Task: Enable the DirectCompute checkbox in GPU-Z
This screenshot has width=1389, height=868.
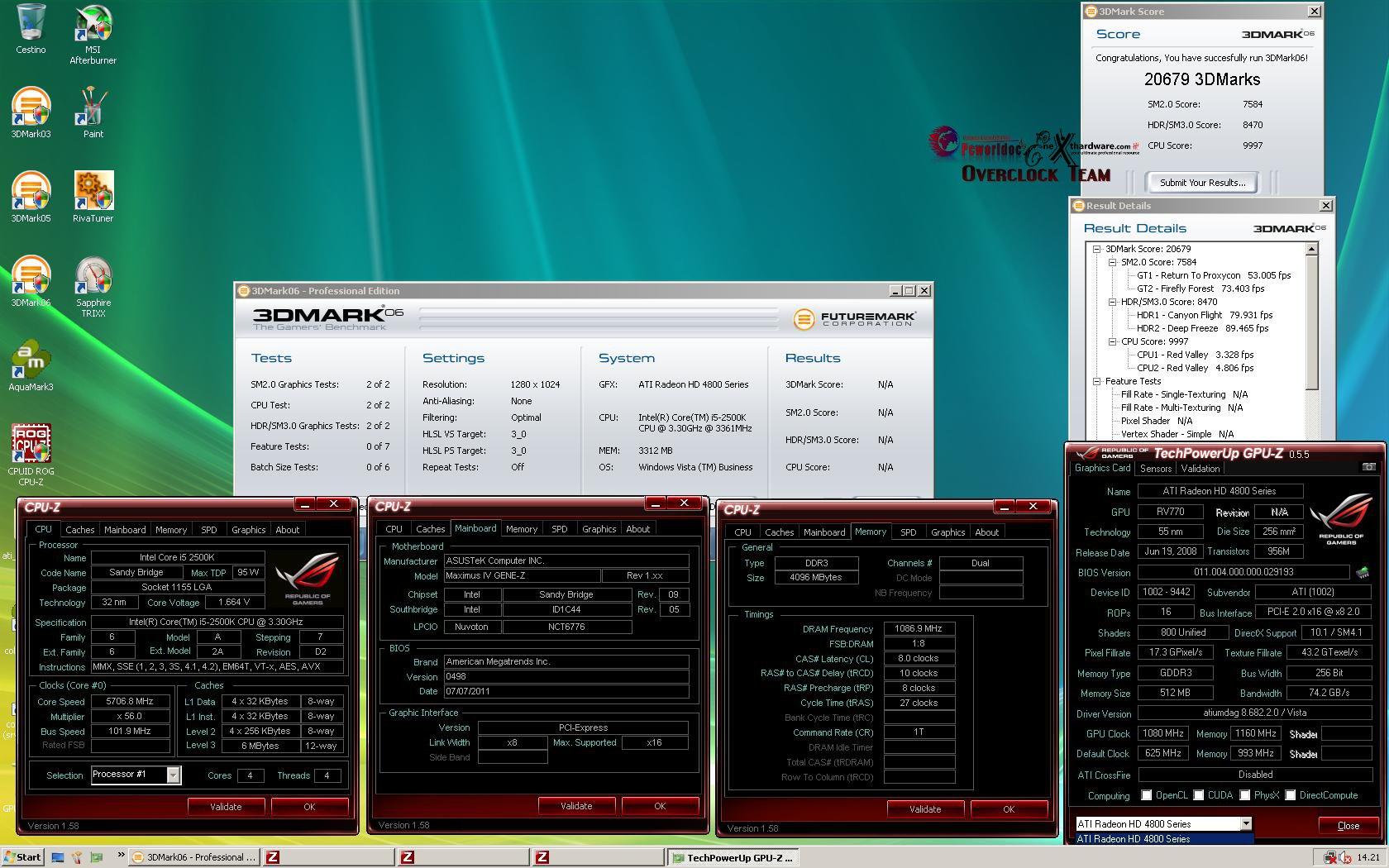Action: [x=1290, y=795]
